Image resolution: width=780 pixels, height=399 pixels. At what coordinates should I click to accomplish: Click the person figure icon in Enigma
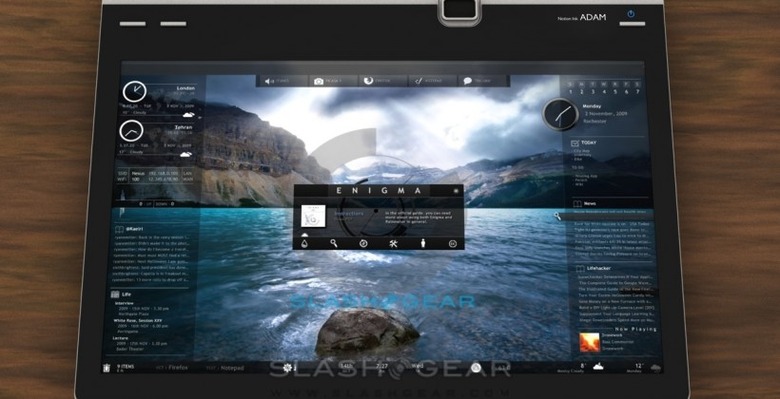pyautogui.click(x=423, y=243)
